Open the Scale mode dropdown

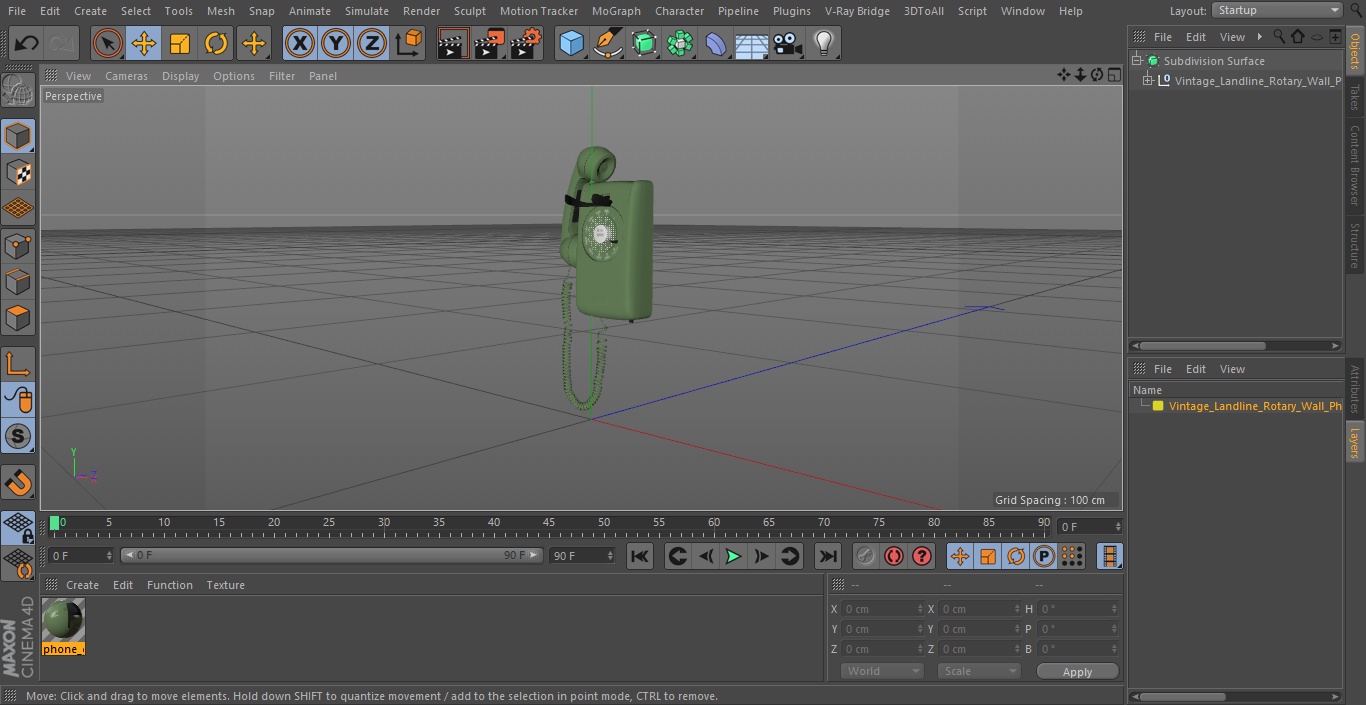click(978, 671)
